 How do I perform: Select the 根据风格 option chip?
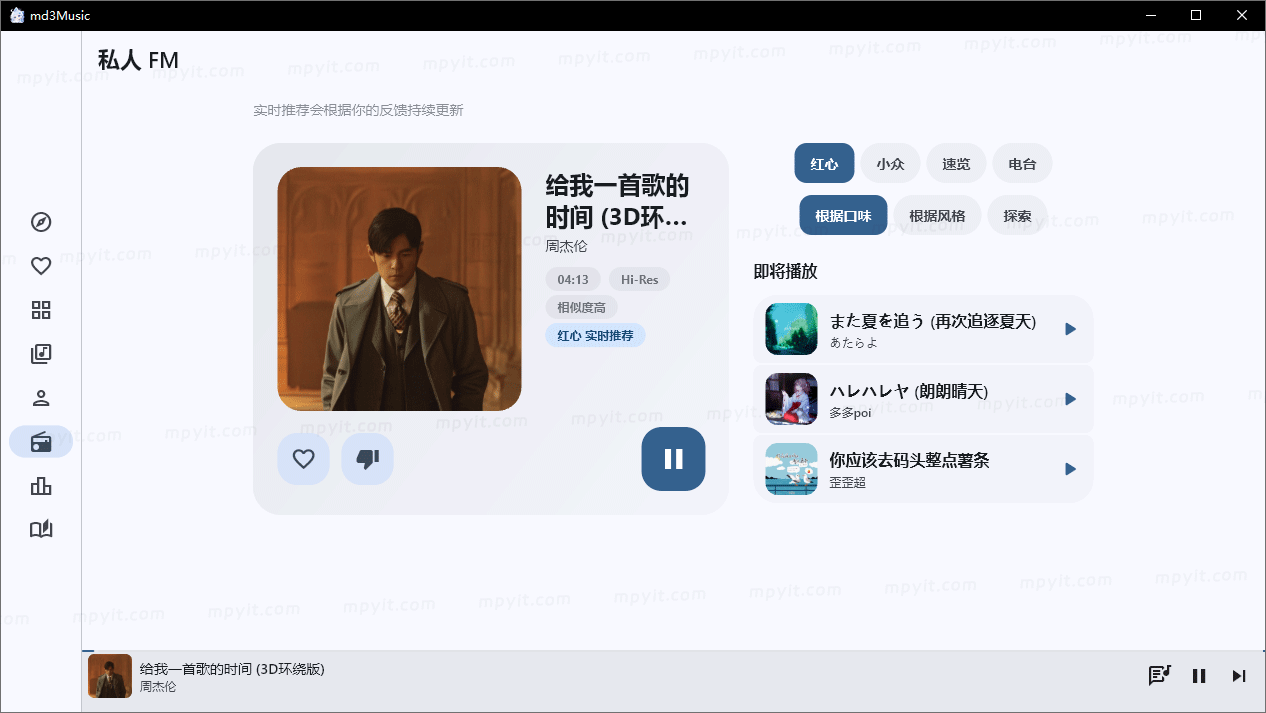937,215
